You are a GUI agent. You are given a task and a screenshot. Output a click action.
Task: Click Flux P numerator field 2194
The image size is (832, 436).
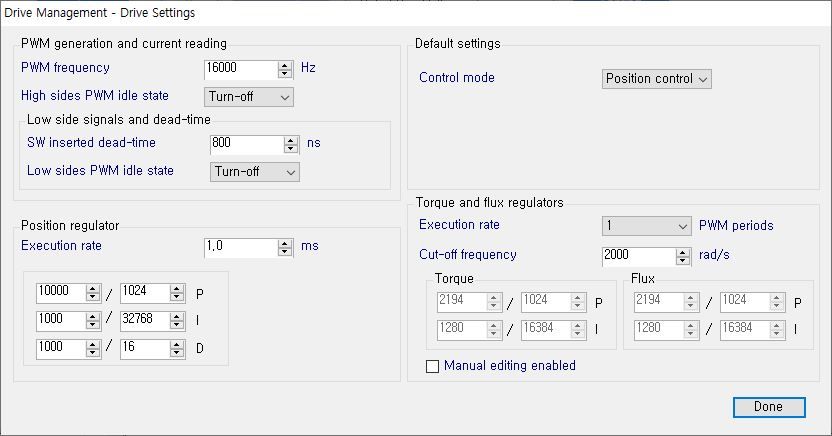[659, 301]
